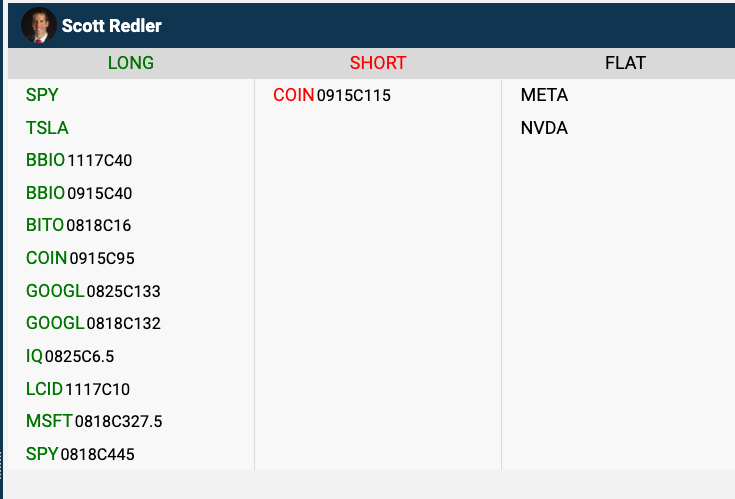Select the SHORT column header

[x=378, y=63]
